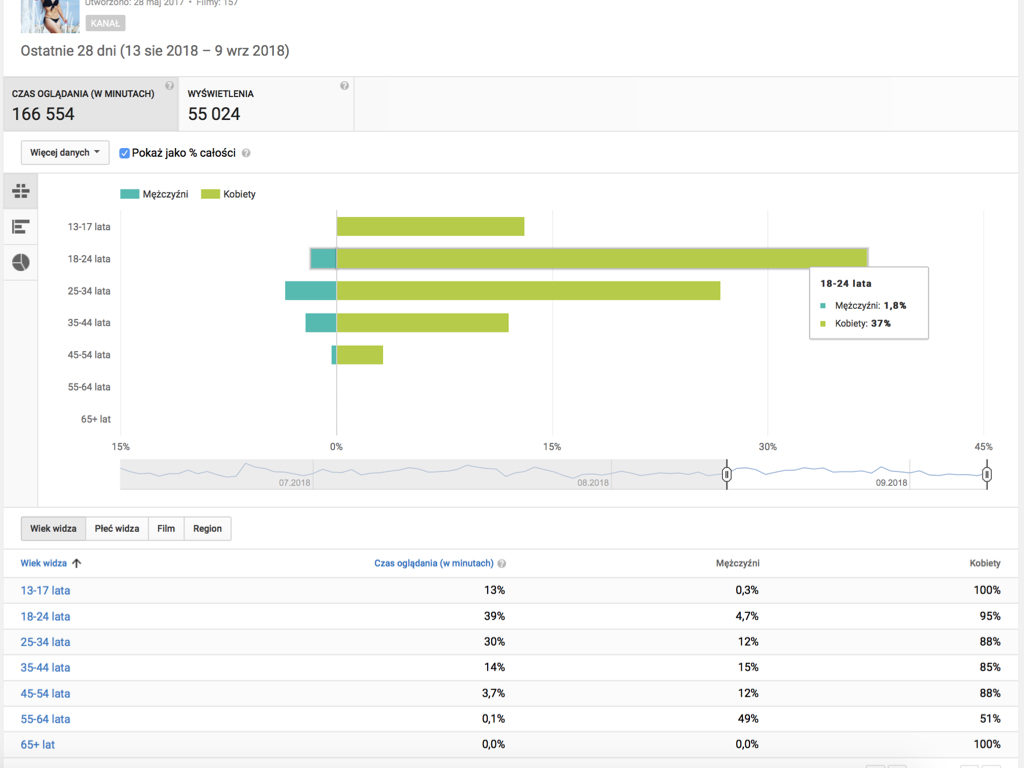Open the 55-64 lata row link in table

tap(45, 719)
